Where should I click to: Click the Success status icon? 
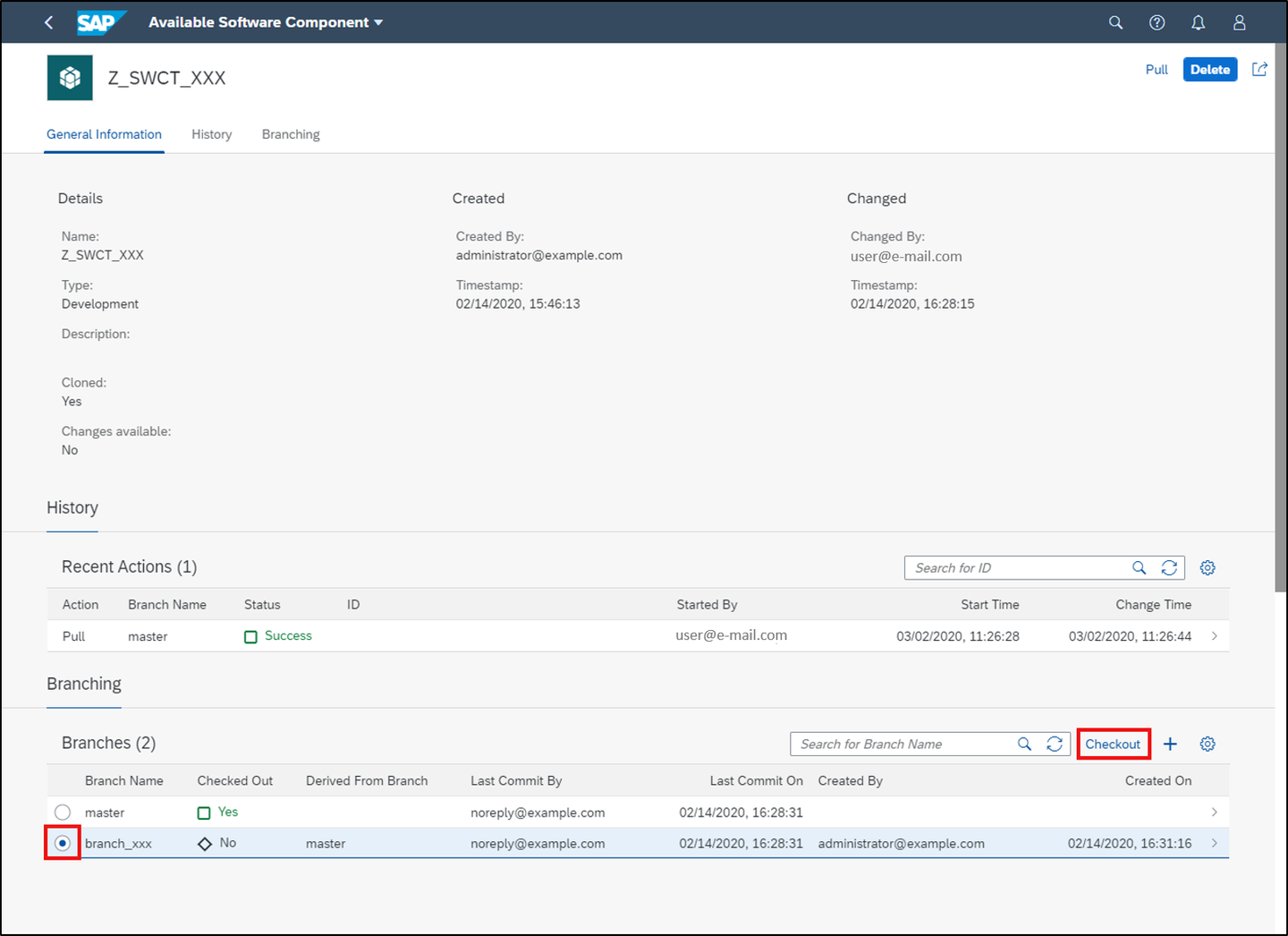point(250,636)
